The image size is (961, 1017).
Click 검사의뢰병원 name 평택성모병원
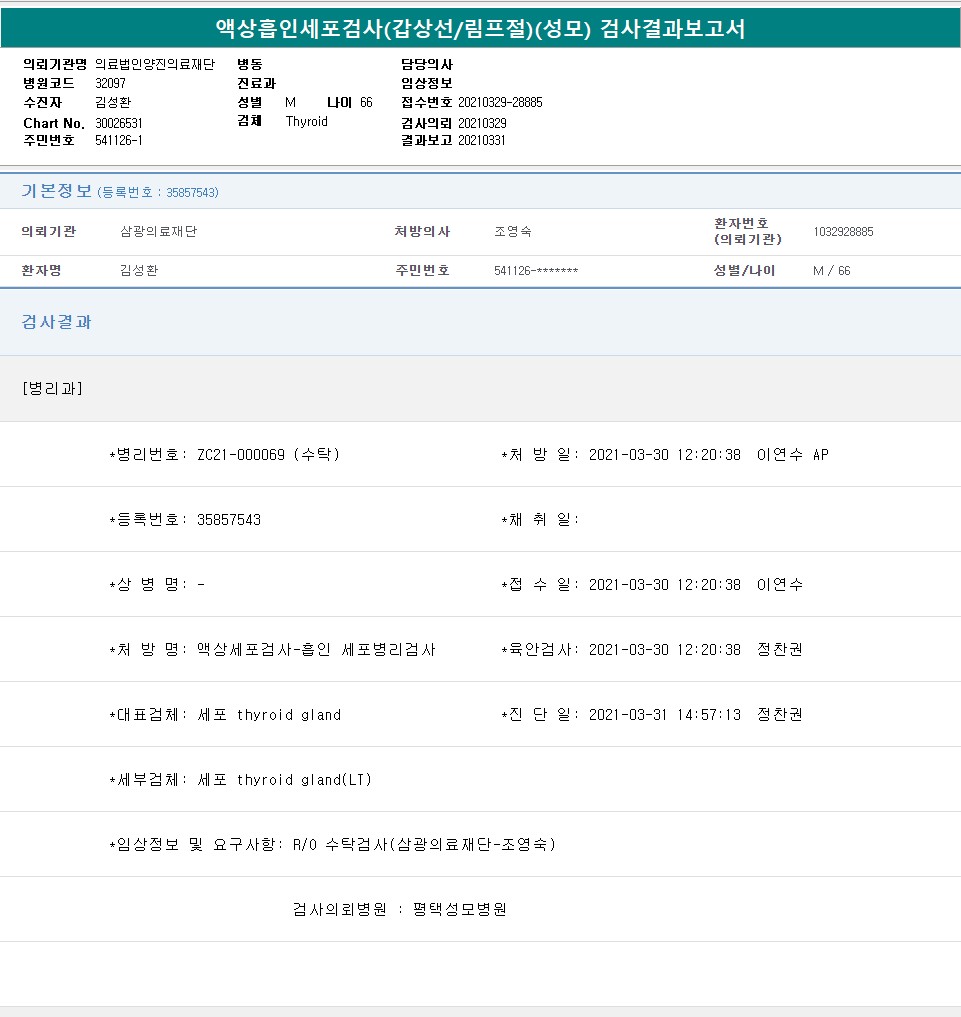pos(459,909)
